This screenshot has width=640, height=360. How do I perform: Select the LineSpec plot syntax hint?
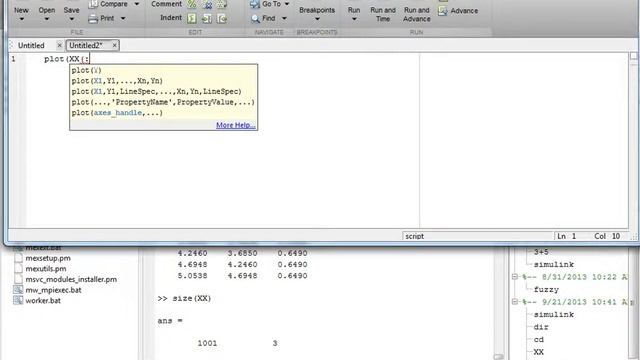click(157, 91)
